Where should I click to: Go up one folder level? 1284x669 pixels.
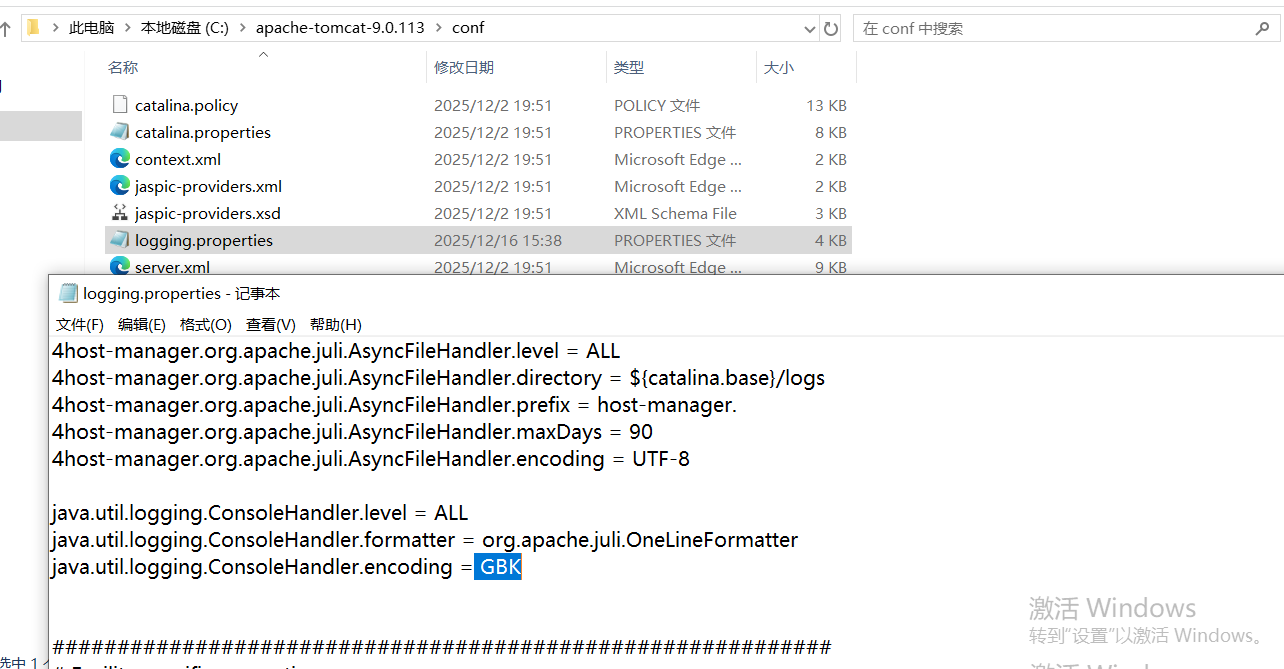pyautogui.click(x=6, y=29)
